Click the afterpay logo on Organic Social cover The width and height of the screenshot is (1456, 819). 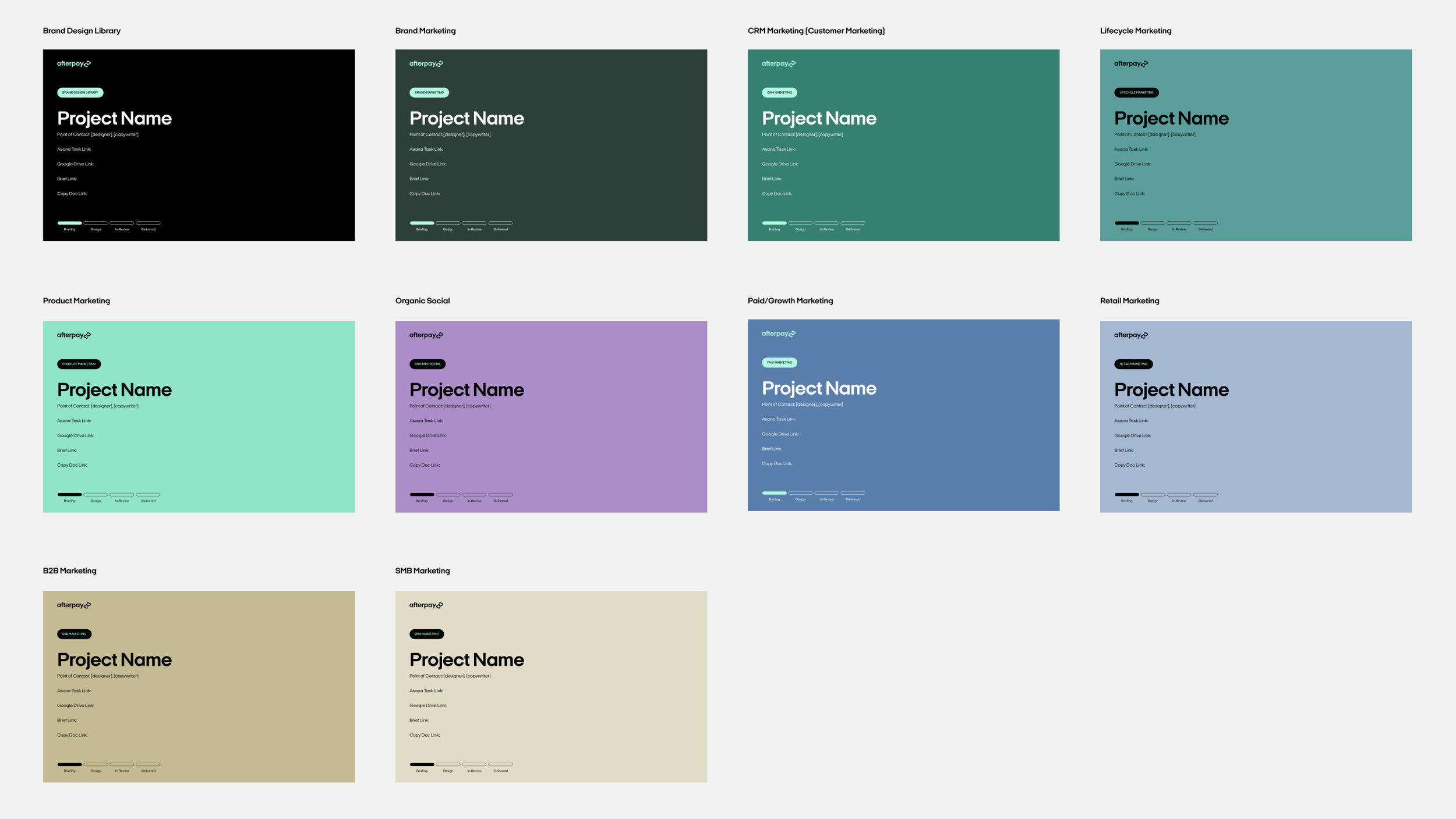pyautogui.click(x=426, y=335)
